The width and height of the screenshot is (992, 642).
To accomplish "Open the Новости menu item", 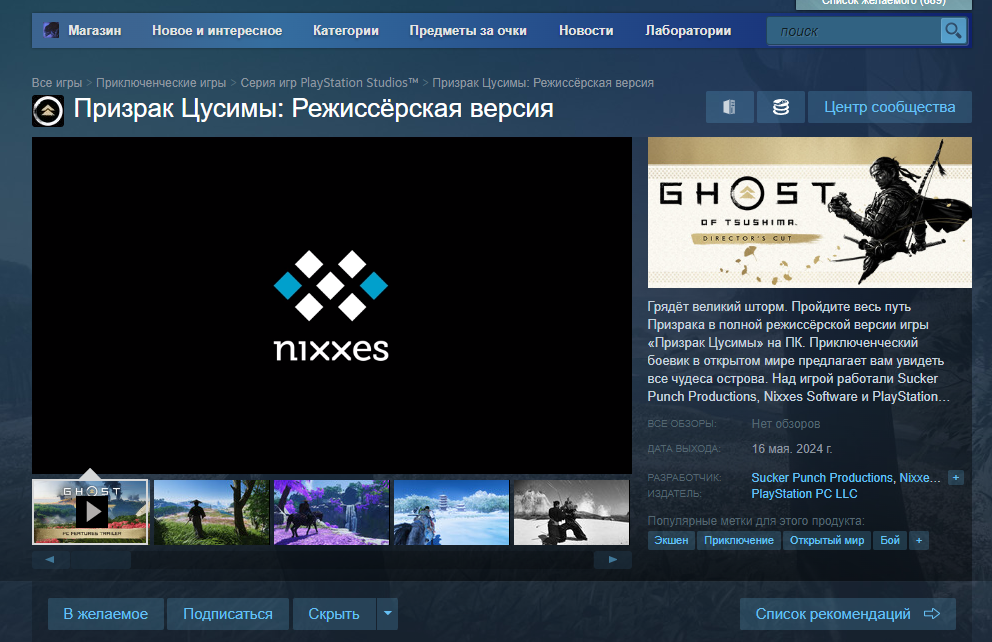I will 586,30.
